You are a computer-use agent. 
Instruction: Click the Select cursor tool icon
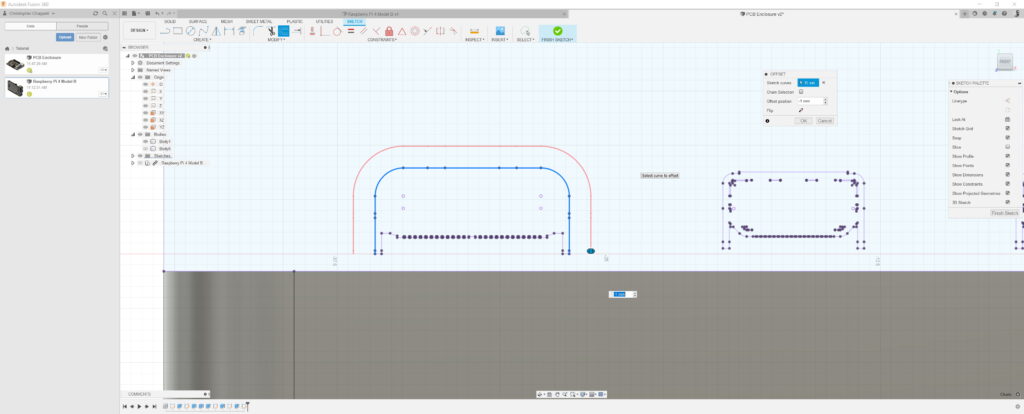[525, 31]
